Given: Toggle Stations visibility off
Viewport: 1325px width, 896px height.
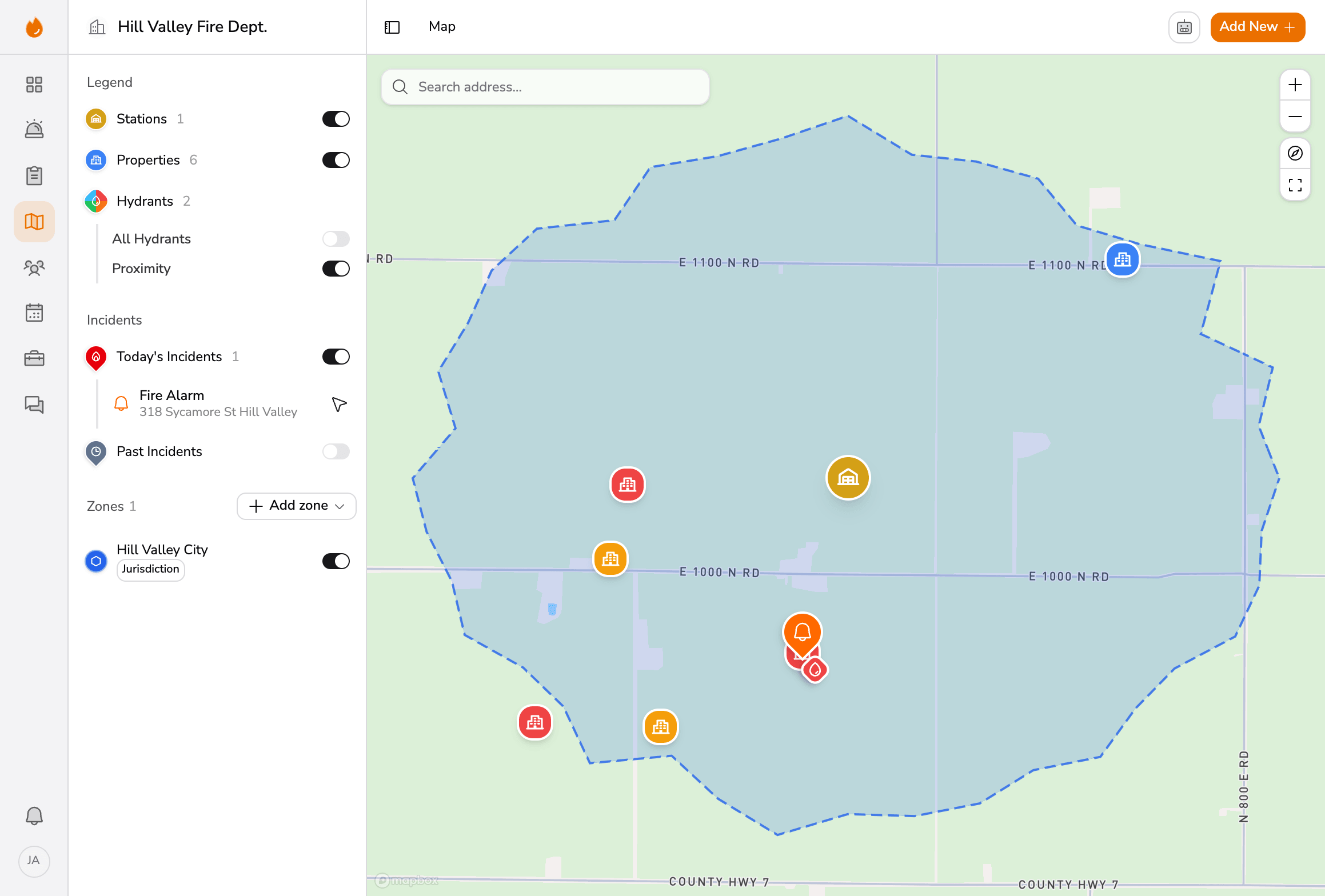Looking at the screenshot, I should tap(336, 119).
